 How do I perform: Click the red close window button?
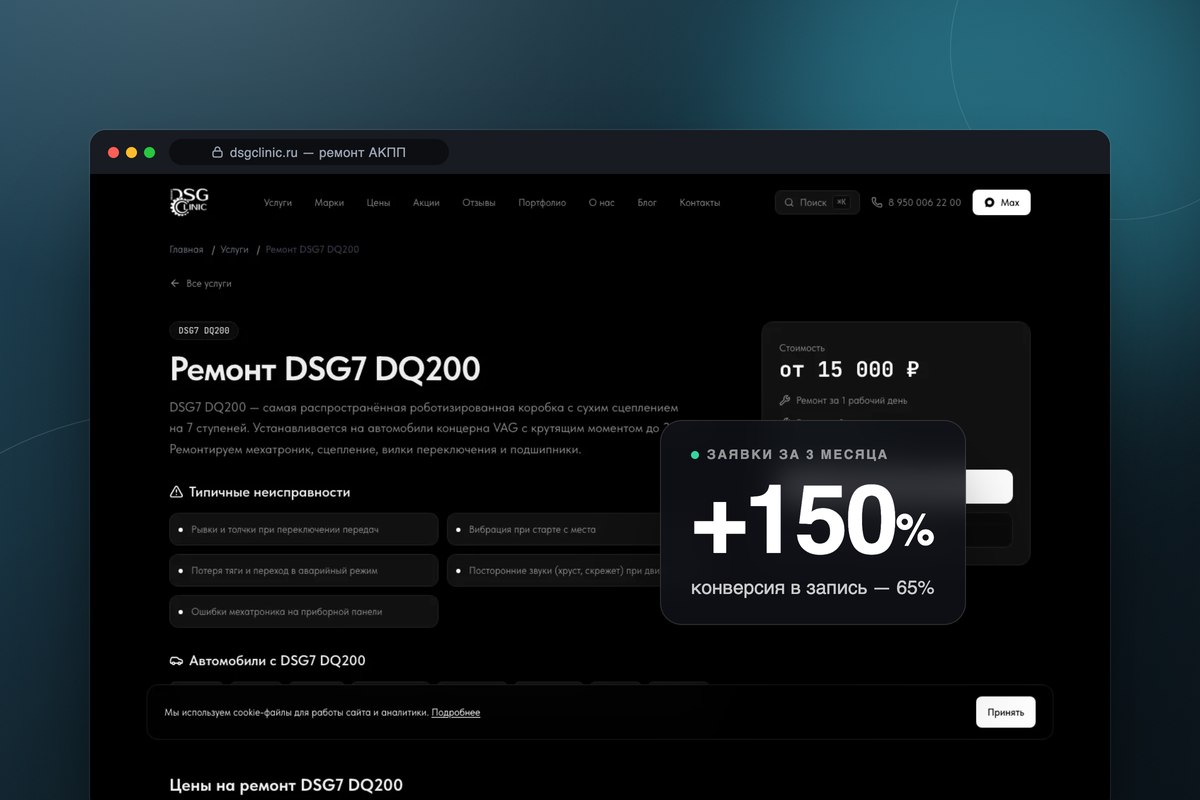114,153
